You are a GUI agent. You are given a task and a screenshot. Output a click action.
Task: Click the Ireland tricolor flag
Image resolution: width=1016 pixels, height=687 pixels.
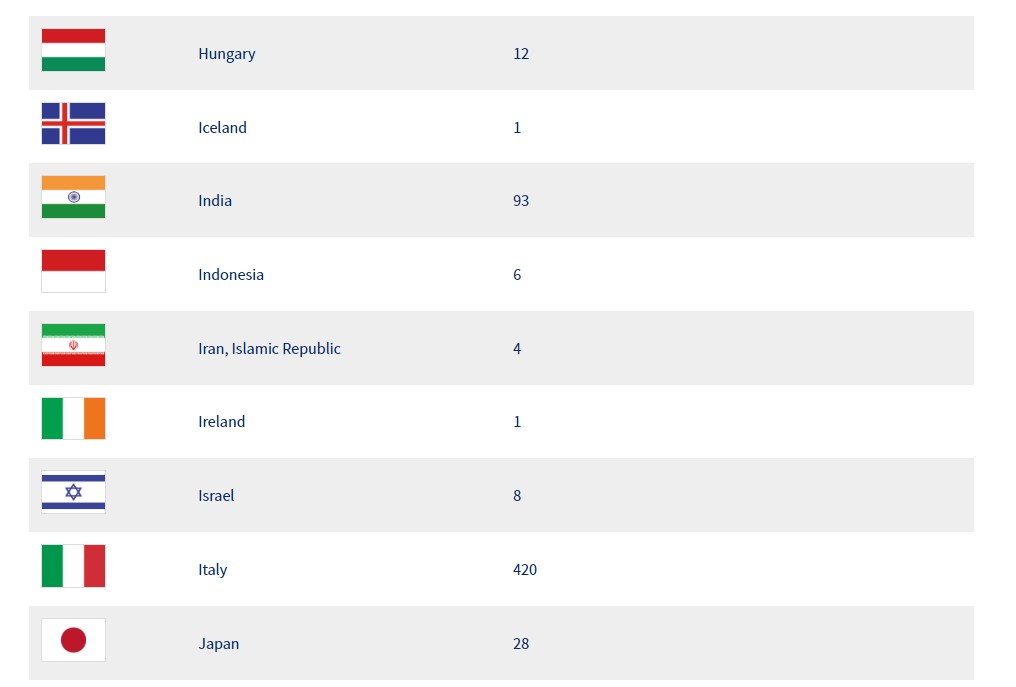(73, 418)
